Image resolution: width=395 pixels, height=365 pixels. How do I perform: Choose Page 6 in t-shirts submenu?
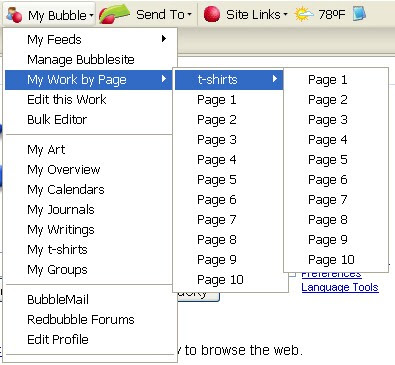[336, 180]
